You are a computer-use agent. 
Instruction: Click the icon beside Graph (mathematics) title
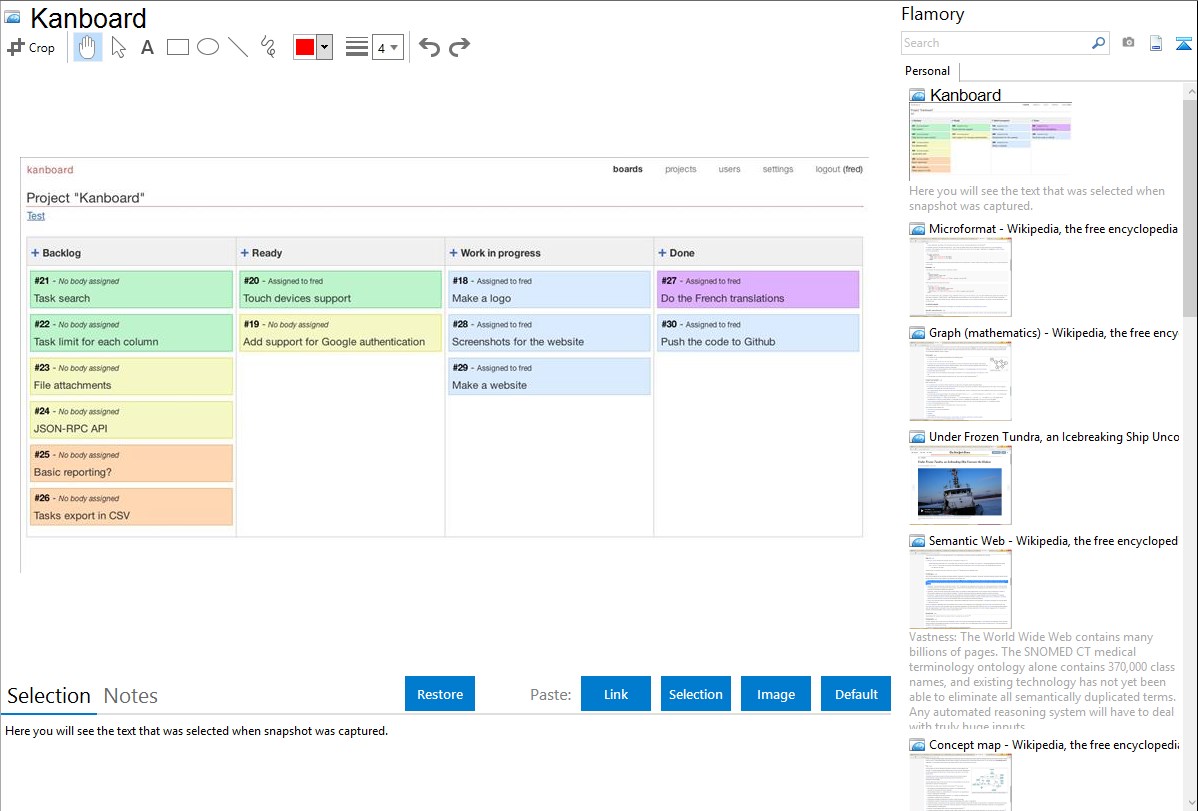point(917,333)
